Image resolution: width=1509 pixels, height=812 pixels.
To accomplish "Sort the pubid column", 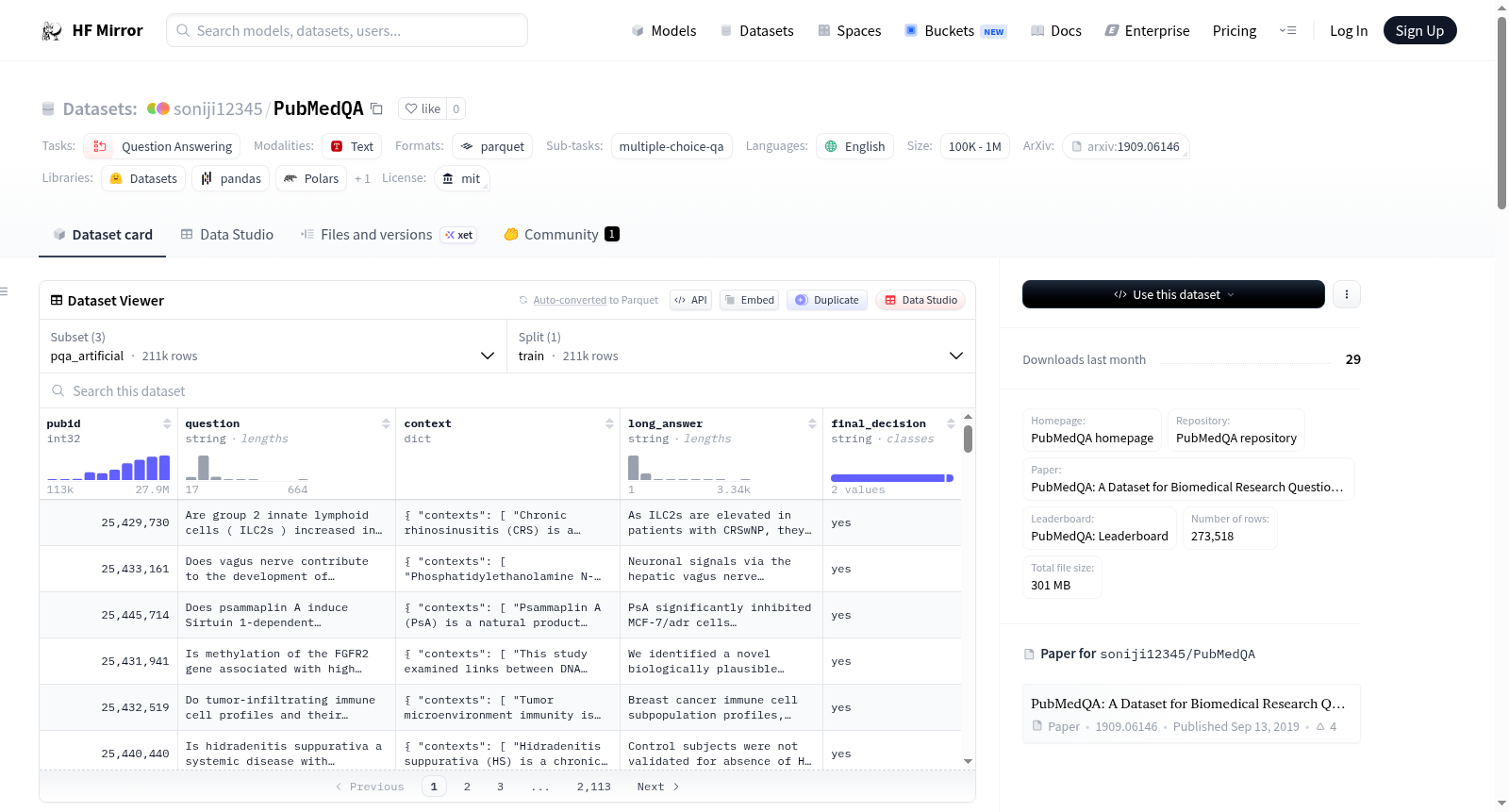I will pyautogui.click(x=167, y=424).
